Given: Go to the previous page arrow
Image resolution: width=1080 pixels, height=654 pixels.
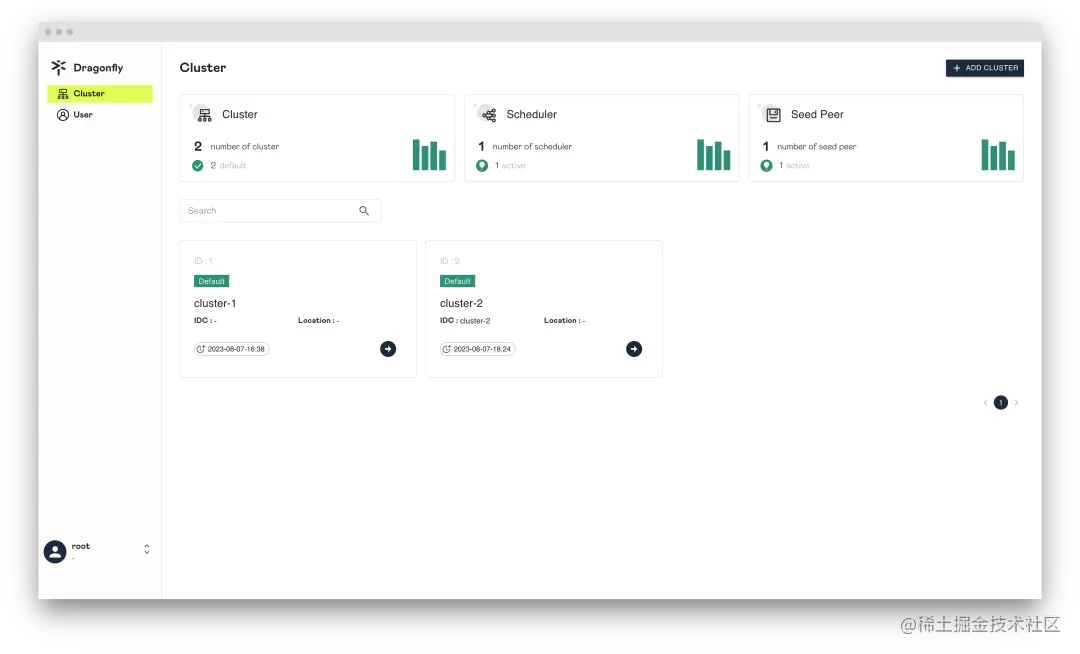Looking at the screenshot, I should pyautogui.click(x=985, y=403).
